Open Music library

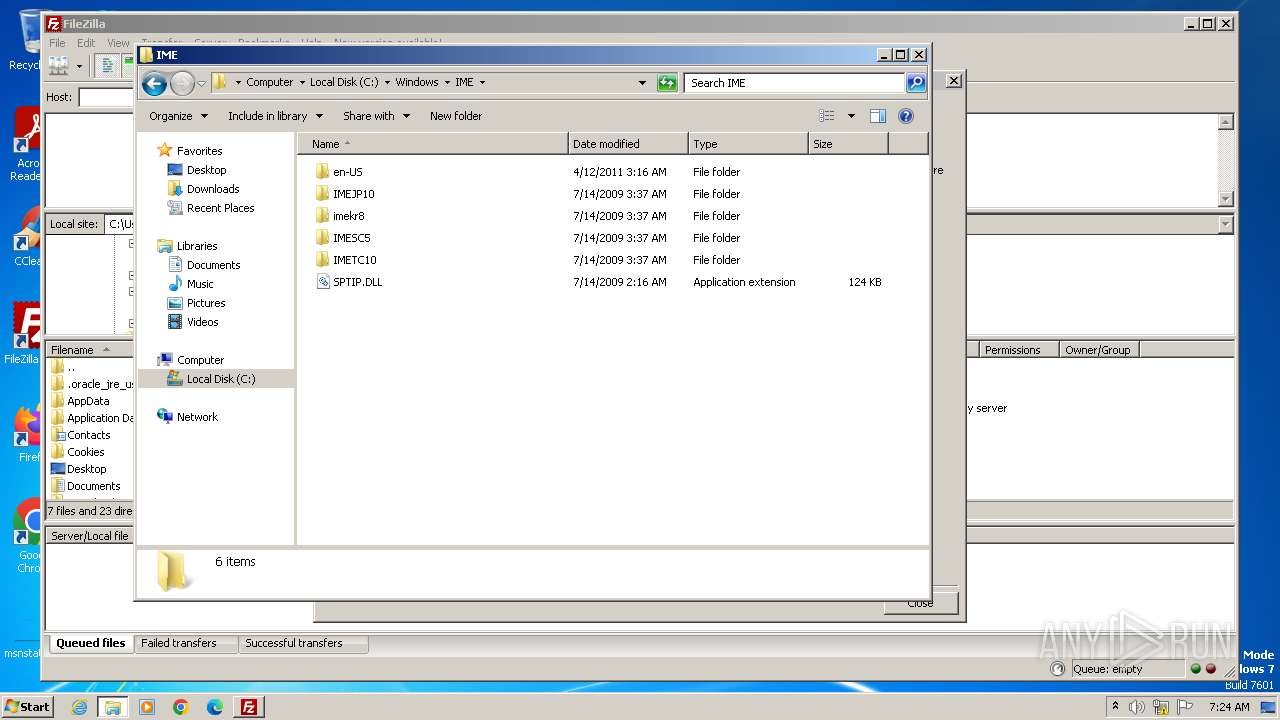coord(200,284)
